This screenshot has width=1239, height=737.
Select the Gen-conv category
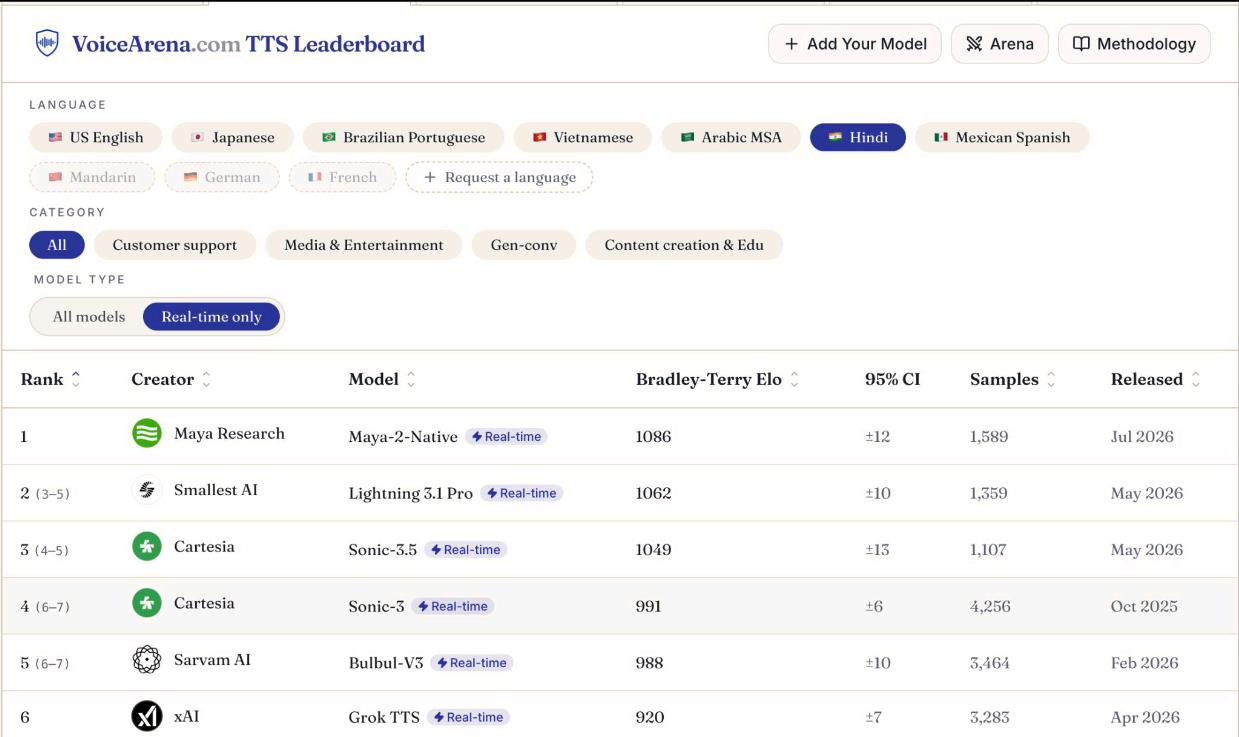(524, 245)
